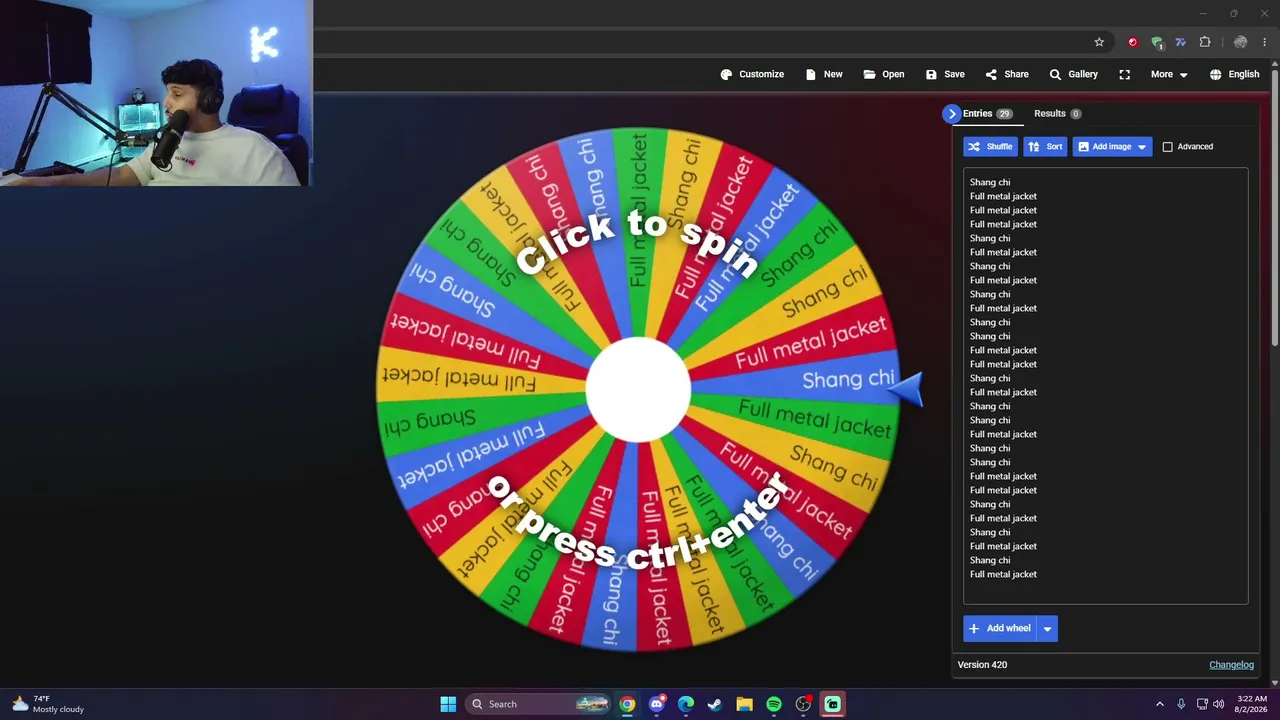Open the red browser extension icon
This screenshot has width=1280, height=720.
click(1132, 42)
